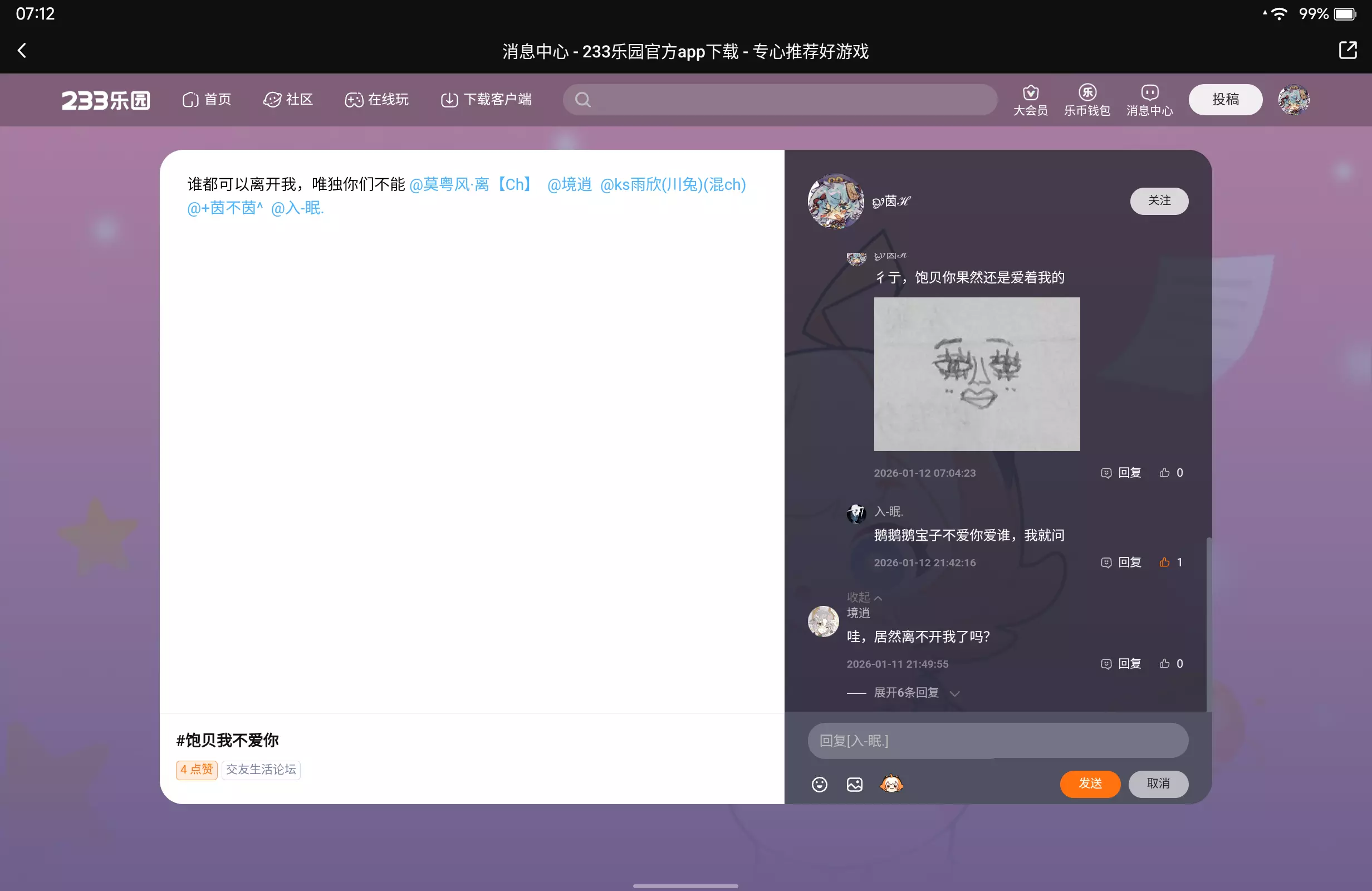Go back using the top-left arrow

[x=22, y=51]
